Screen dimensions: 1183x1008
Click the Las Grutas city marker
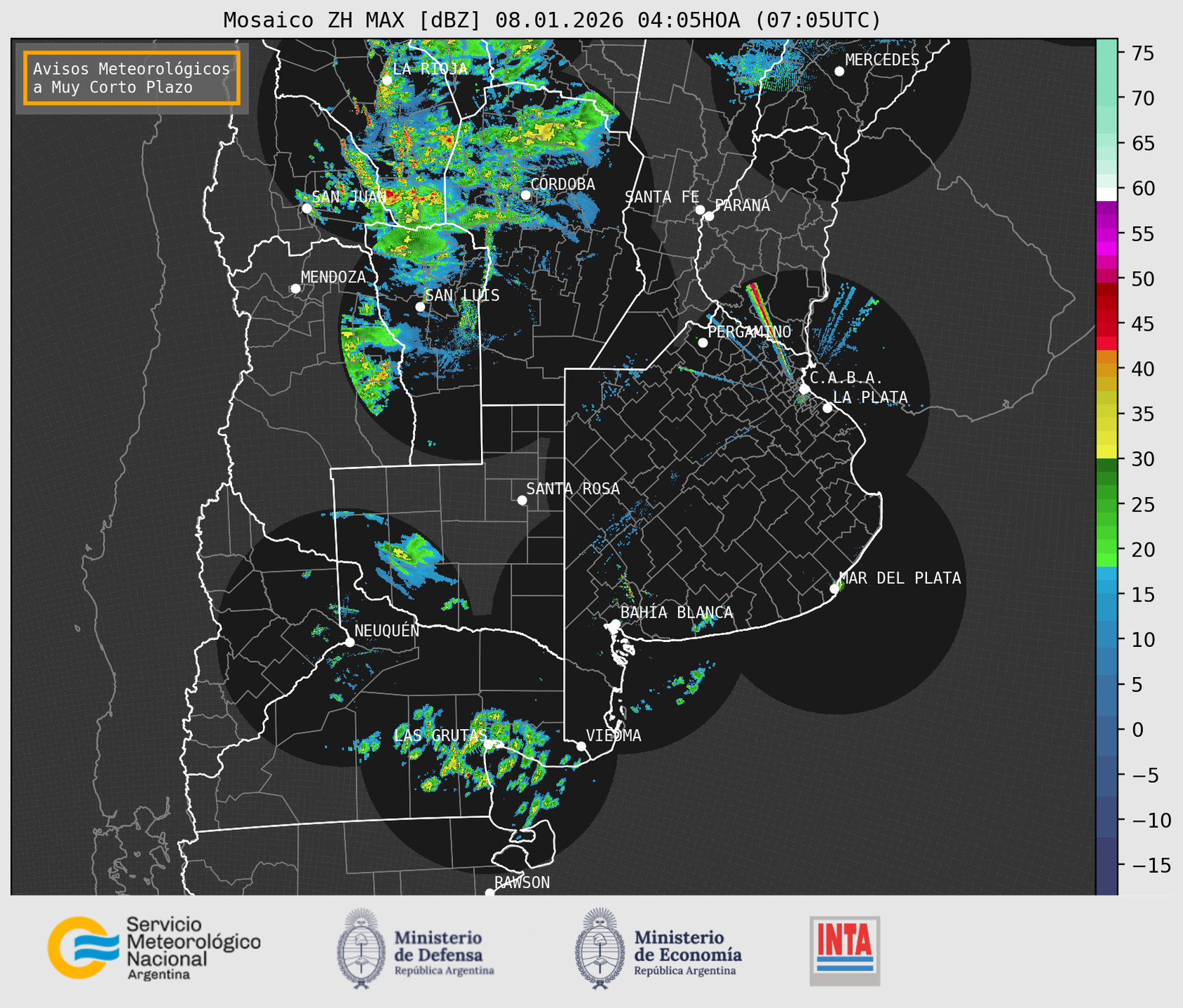tap(488, 744)
